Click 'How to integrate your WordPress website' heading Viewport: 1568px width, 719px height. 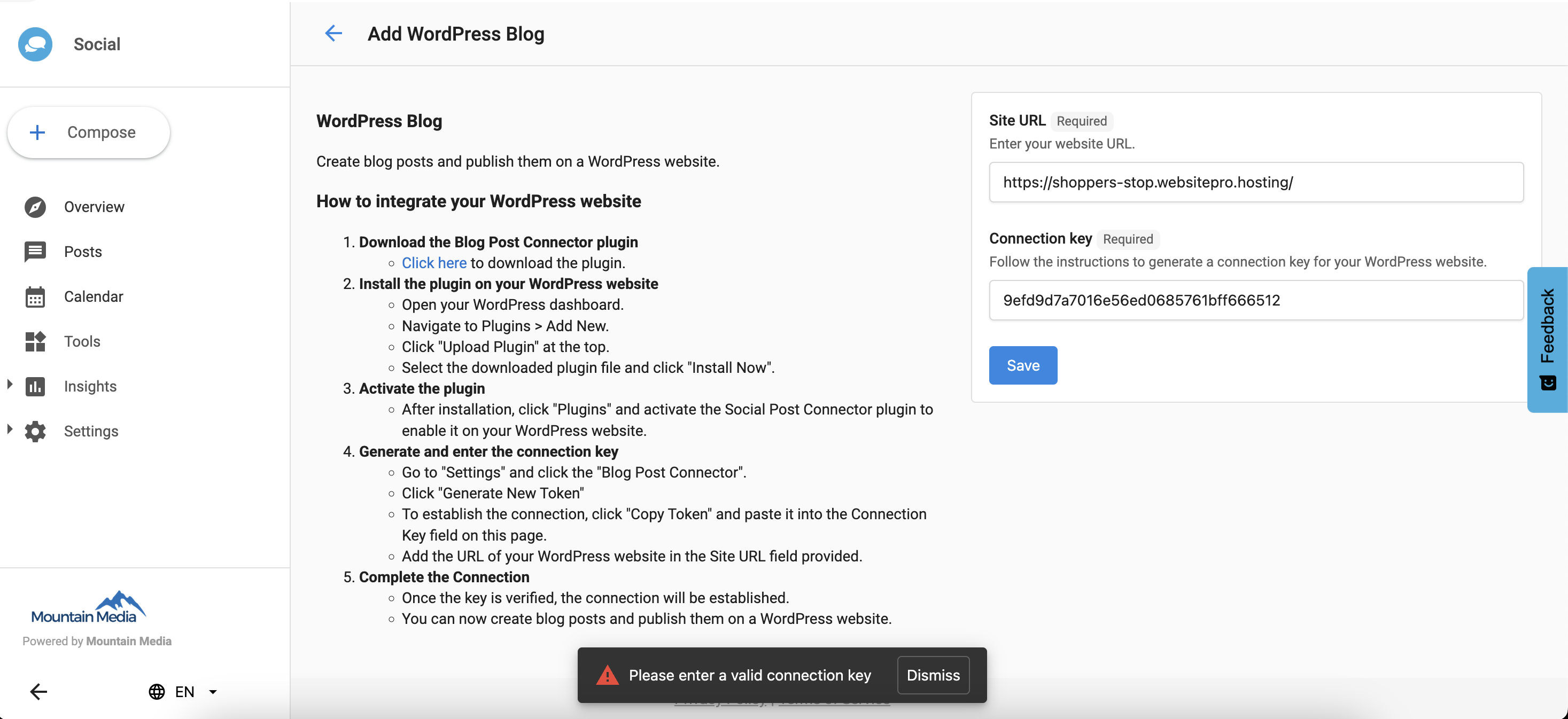click(478, 201)
